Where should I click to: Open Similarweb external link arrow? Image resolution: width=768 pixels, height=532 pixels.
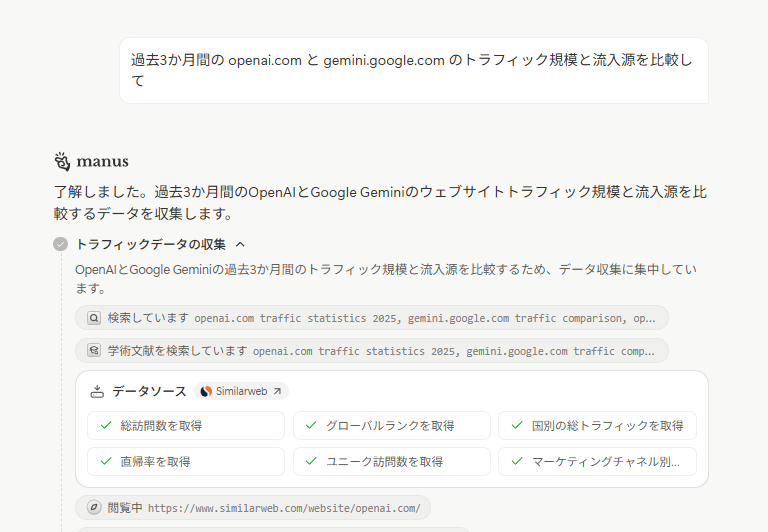tap(277, 391)
